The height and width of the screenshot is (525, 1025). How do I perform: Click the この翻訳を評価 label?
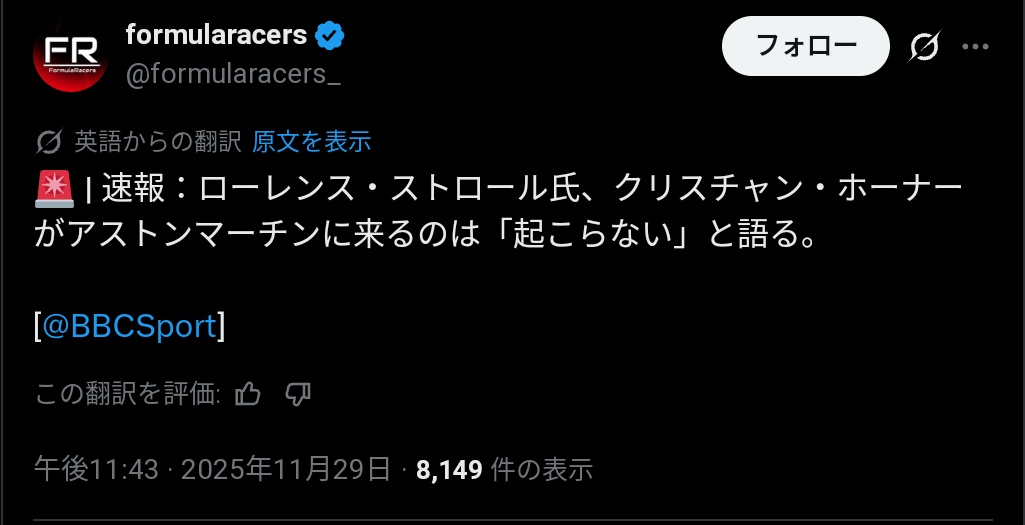pyautogui.click(x=127, y=395)
